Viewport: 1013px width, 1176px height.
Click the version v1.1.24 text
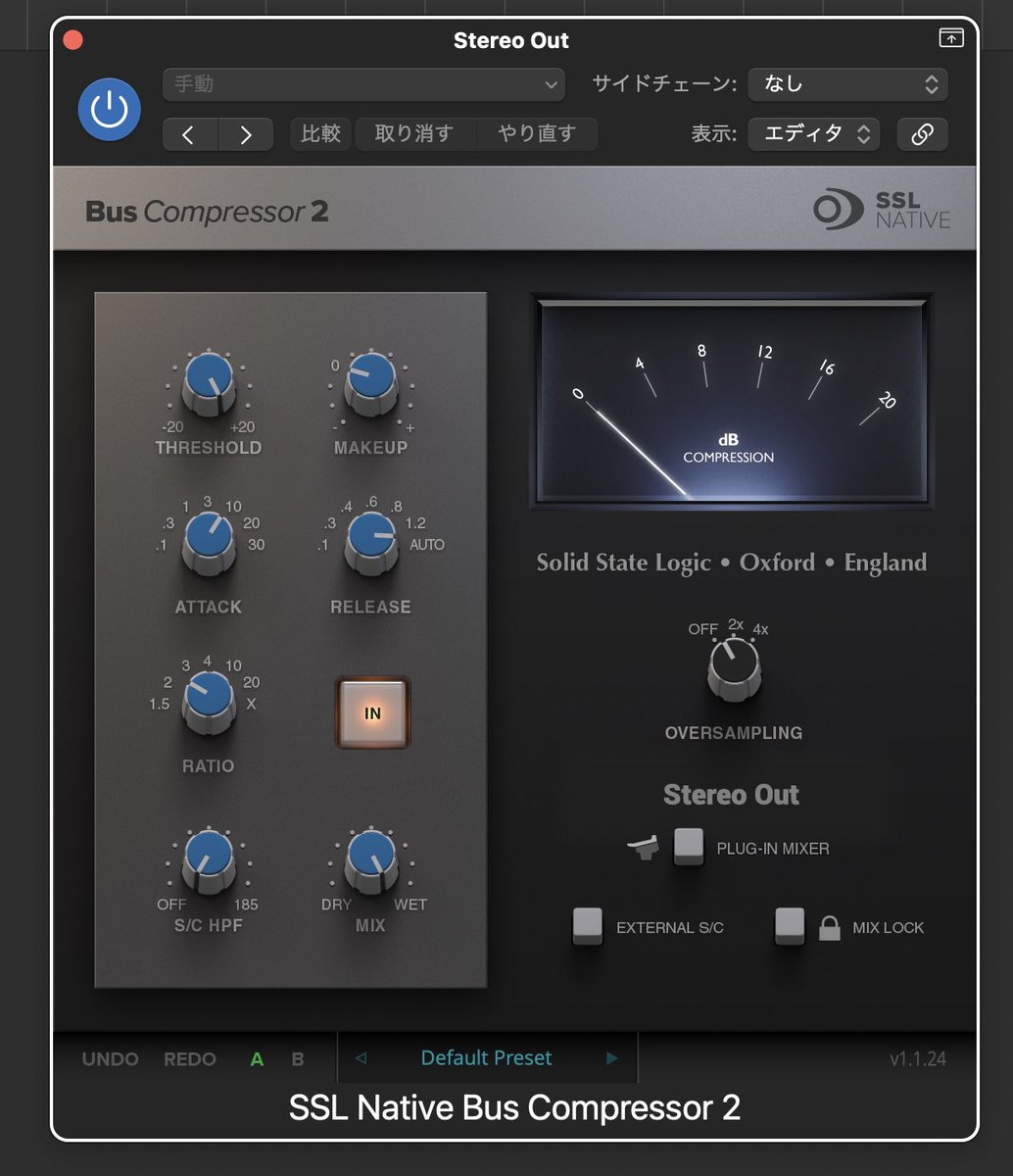918,1059
